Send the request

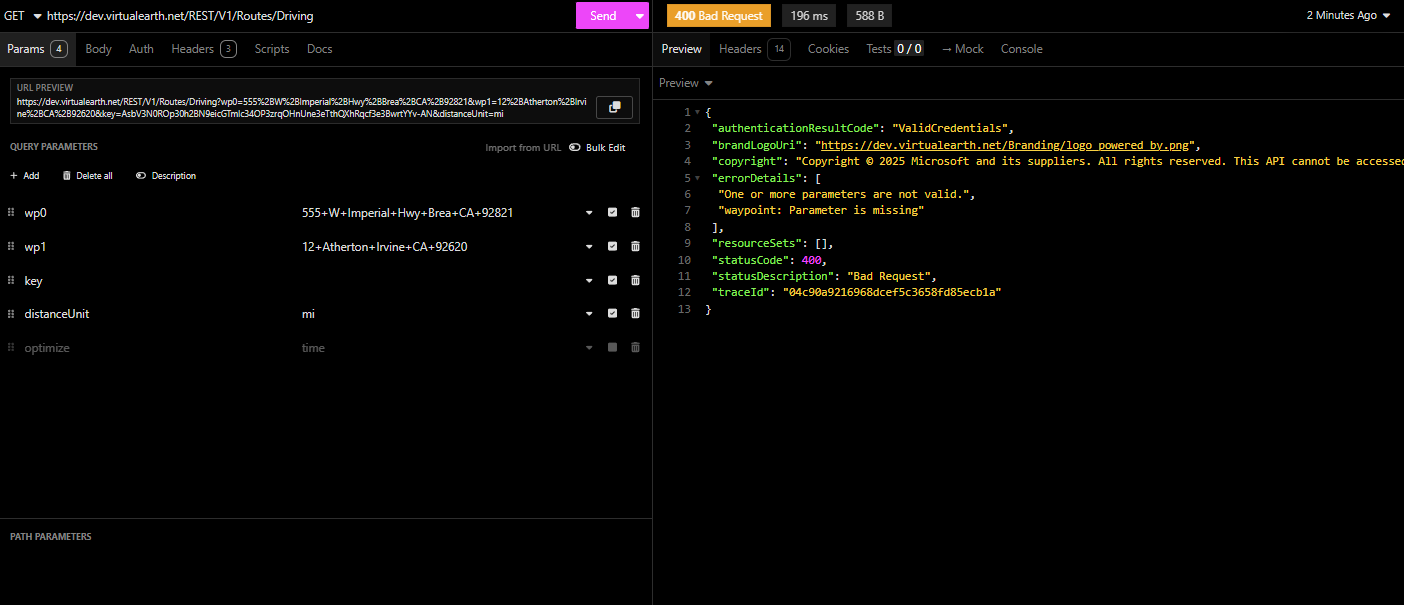pos(603,15)
